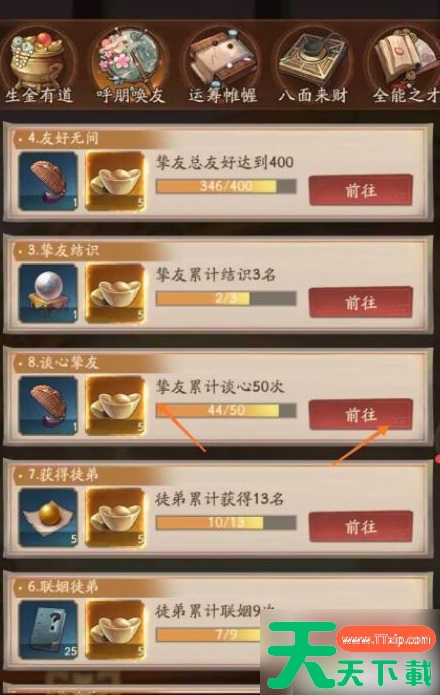Switch to 八面来财 inkstone category
Viewport: 440px width, 695px height.
[x=313, y=66]
